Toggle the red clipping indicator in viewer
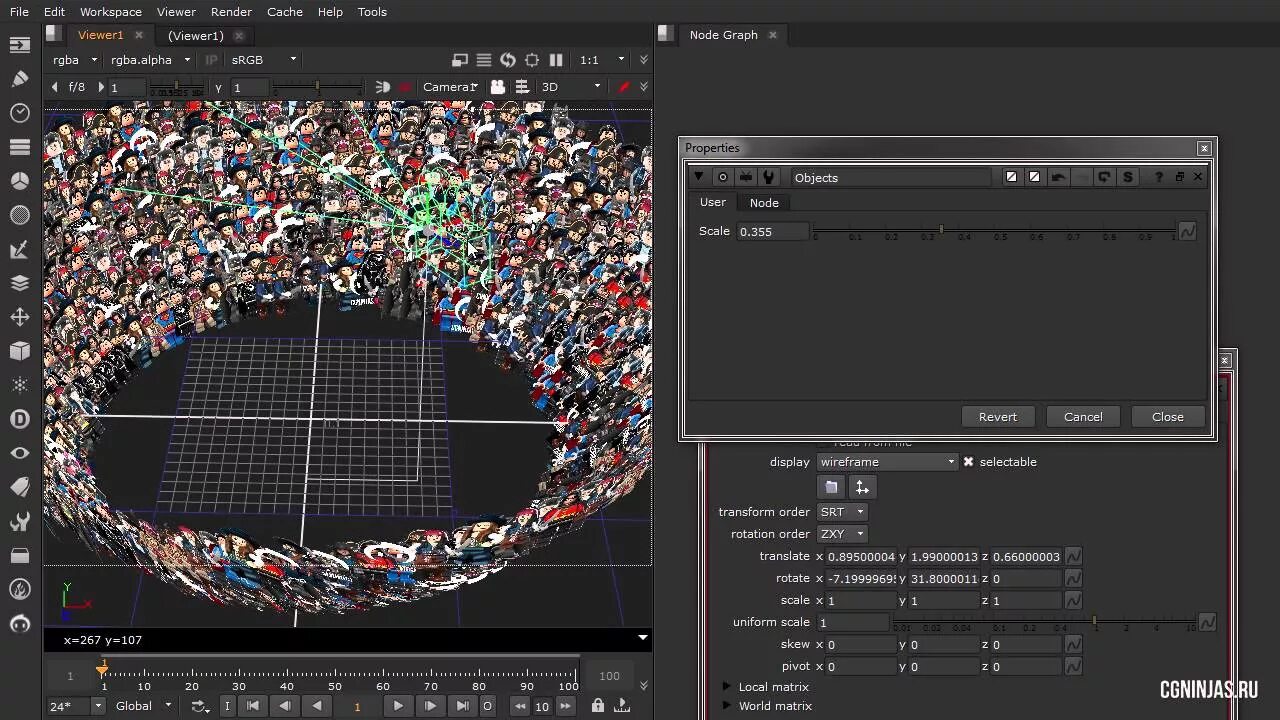This screenshot has width=1280, height=720. (405, 87)
